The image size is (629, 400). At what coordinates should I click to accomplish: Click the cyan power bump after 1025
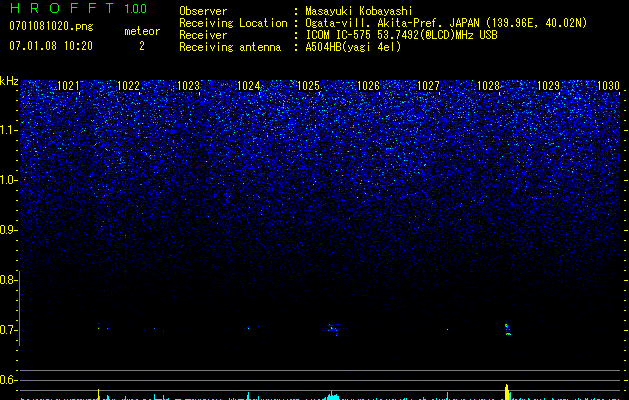pyautogui.click(x=332, y=396)
